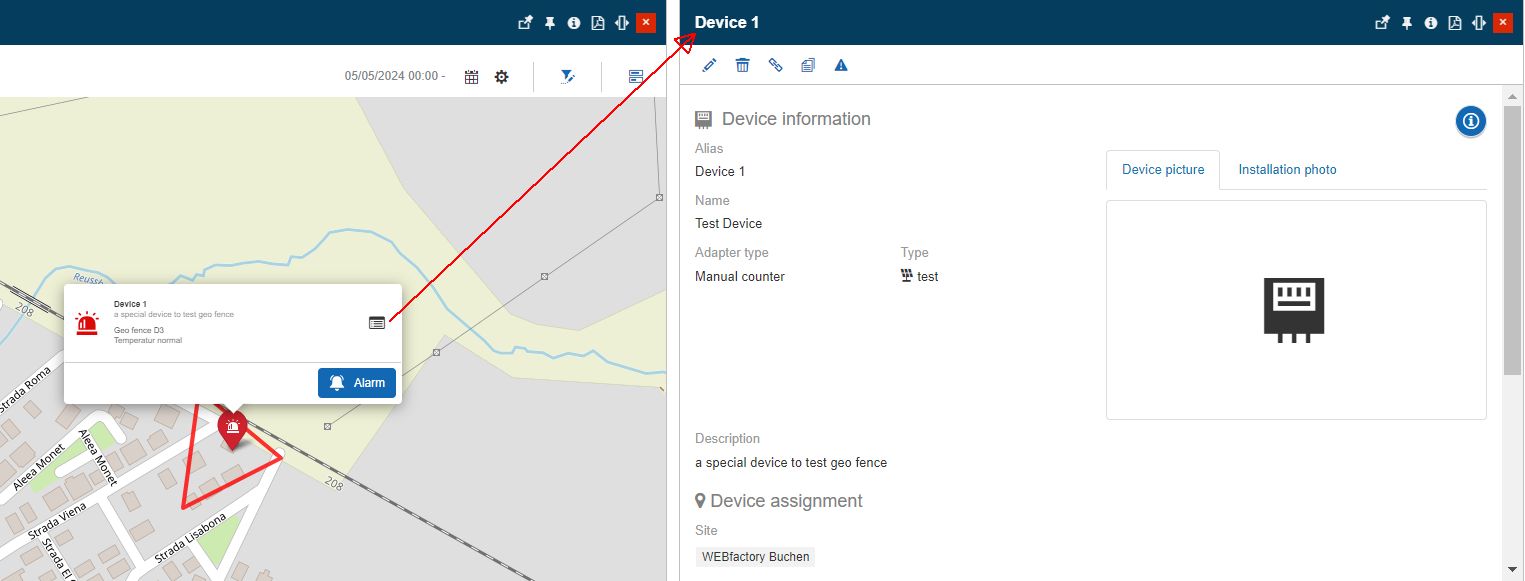Viewport: 1525px width, 581px height.
Task: Open the device editor with the pencil icon
Action: point(709,64)
